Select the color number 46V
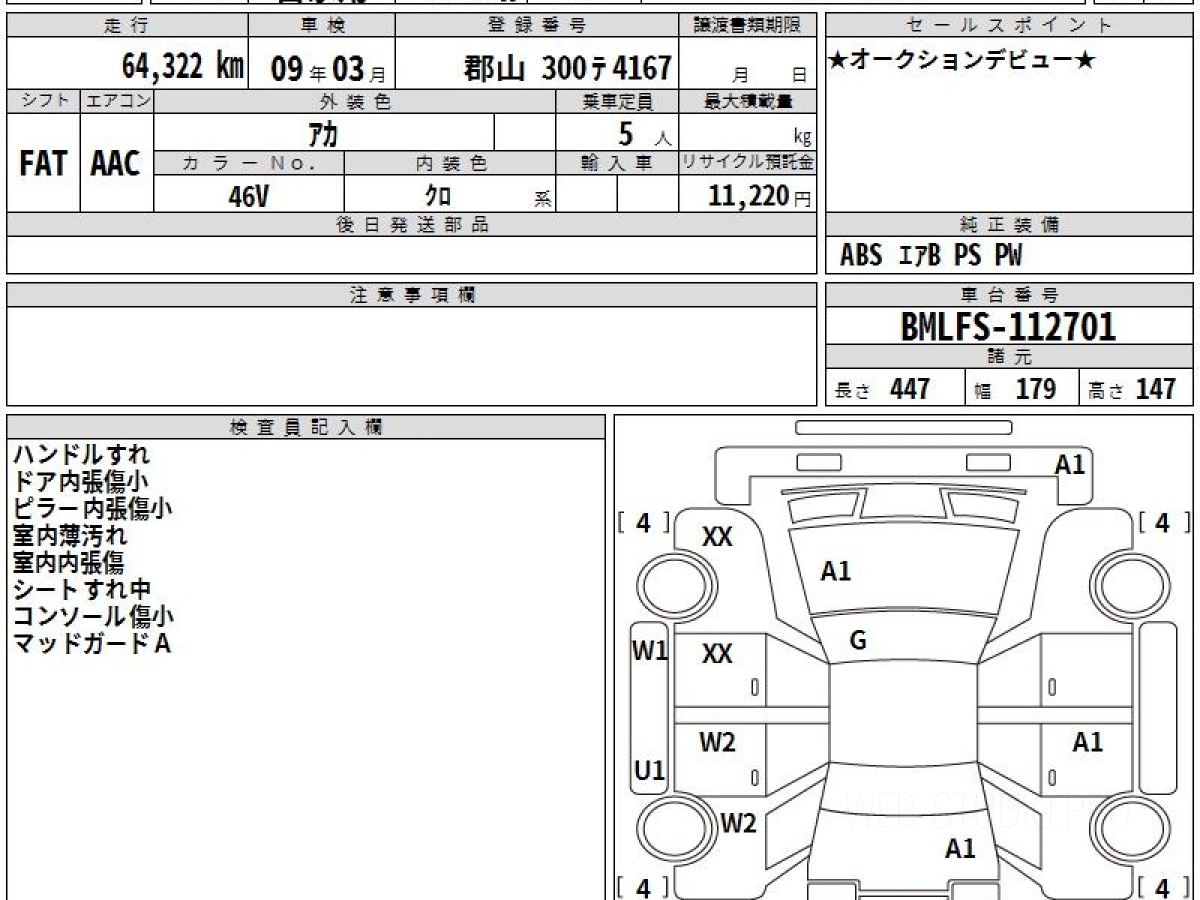 point(248,196)
